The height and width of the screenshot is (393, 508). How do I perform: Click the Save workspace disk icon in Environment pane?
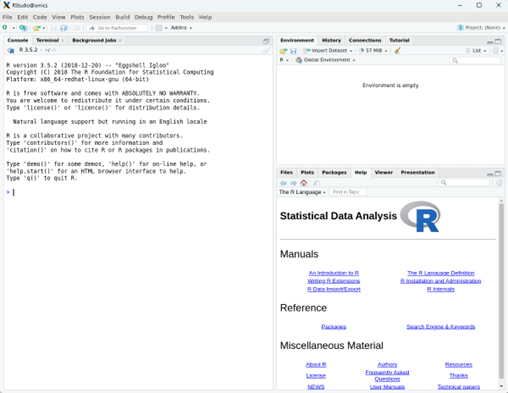coord(293,51)
